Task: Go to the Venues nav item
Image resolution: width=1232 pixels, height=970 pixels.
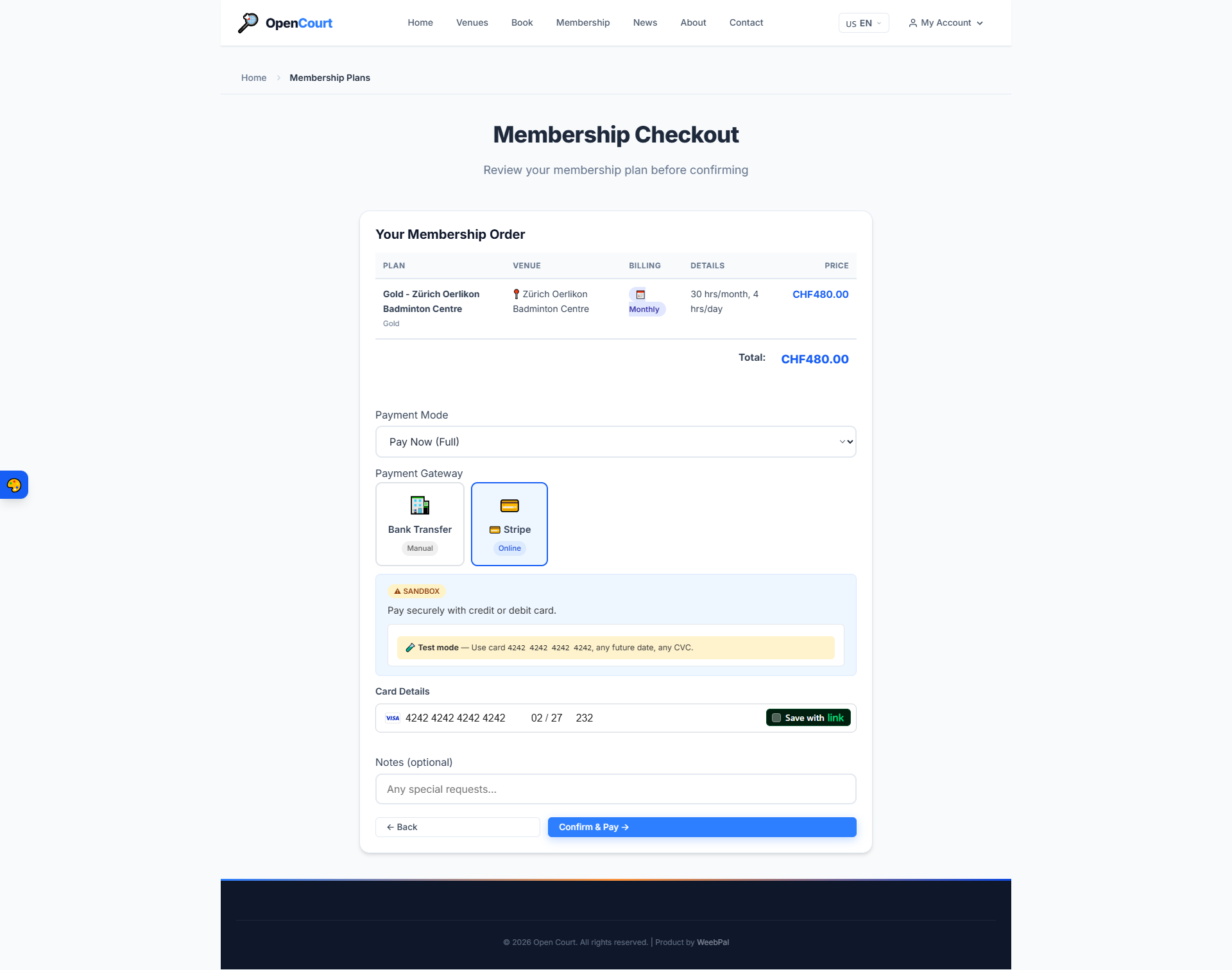Action: pos(472,22)
